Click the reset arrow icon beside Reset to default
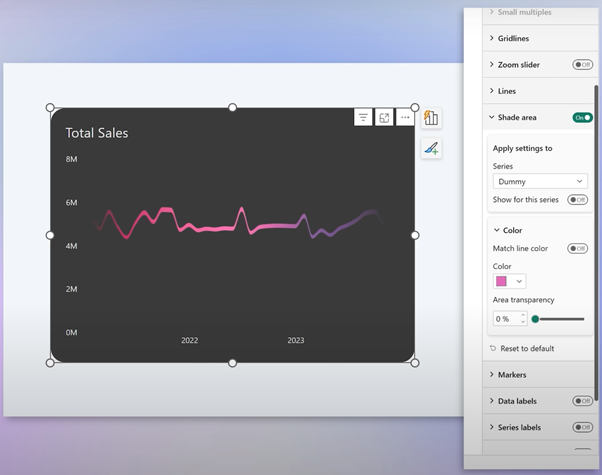Viewport: 602px width, 475px height. [493, 348]
